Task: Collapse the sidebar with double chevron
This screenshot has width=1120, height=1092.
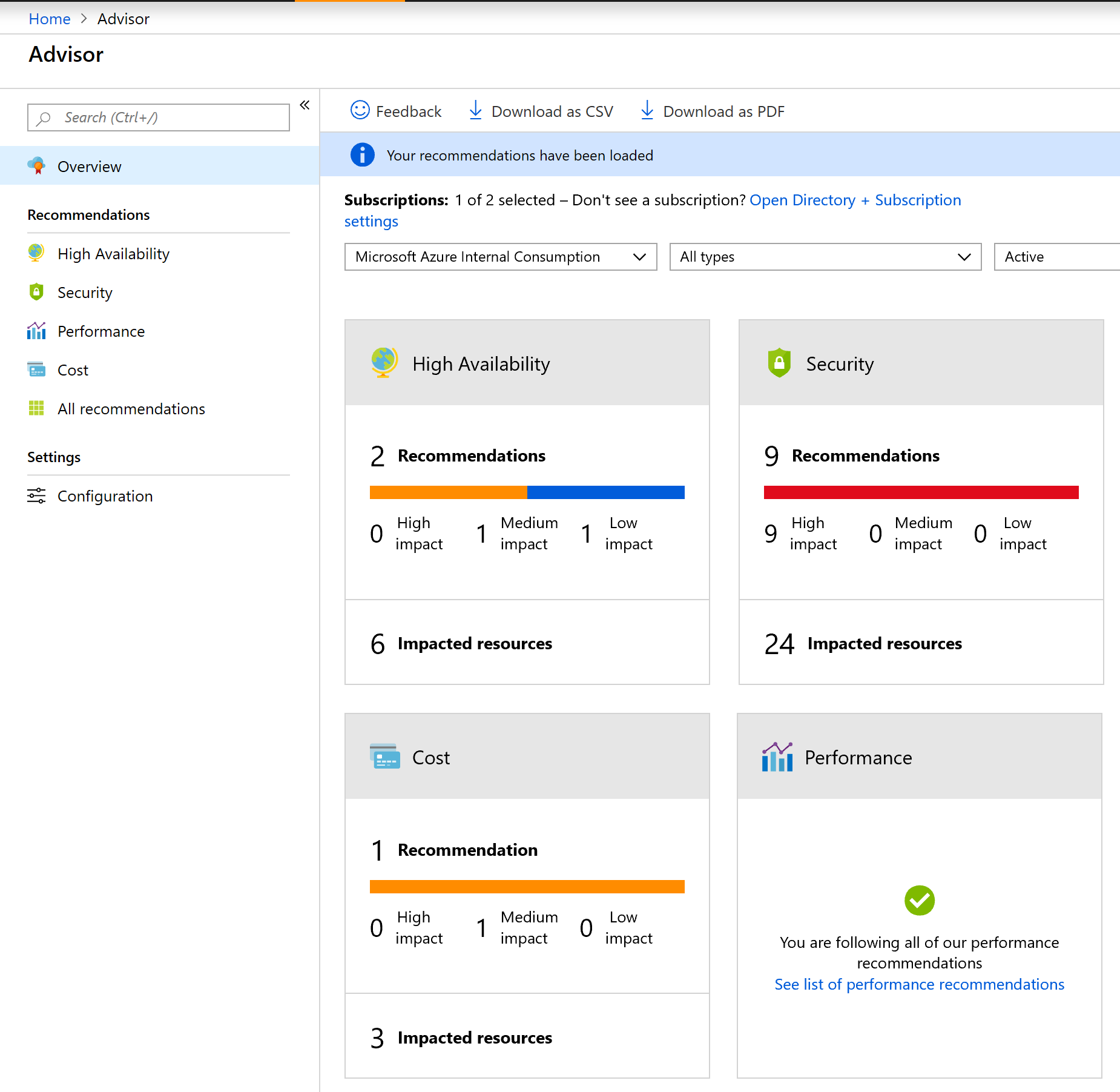Action: tap(305, 105)
